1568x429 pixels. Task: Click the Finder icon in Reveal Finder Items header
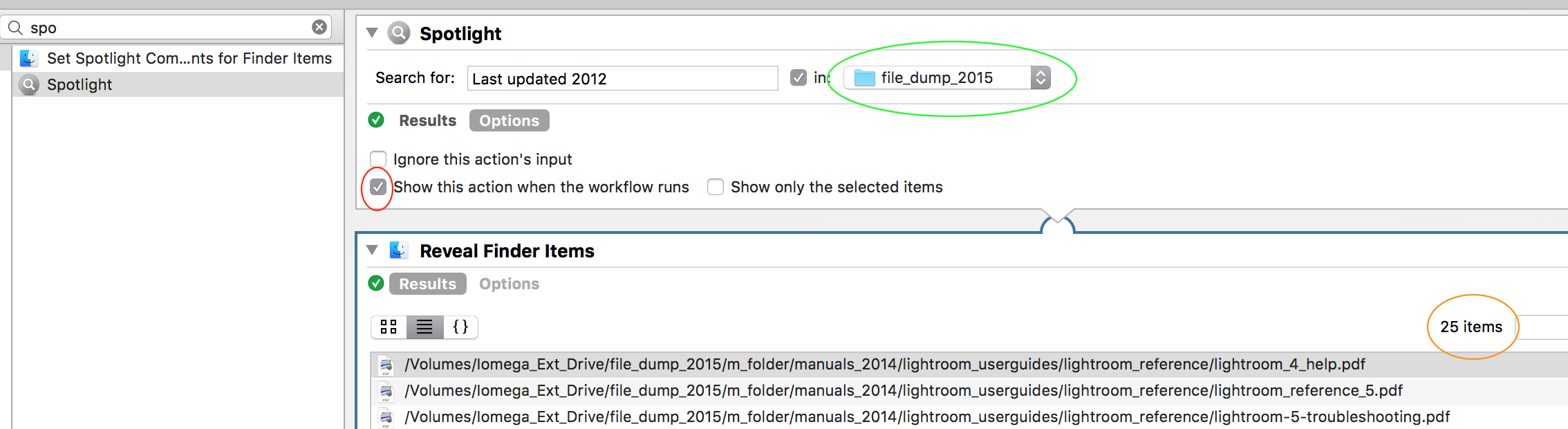[x=398, y=250]
